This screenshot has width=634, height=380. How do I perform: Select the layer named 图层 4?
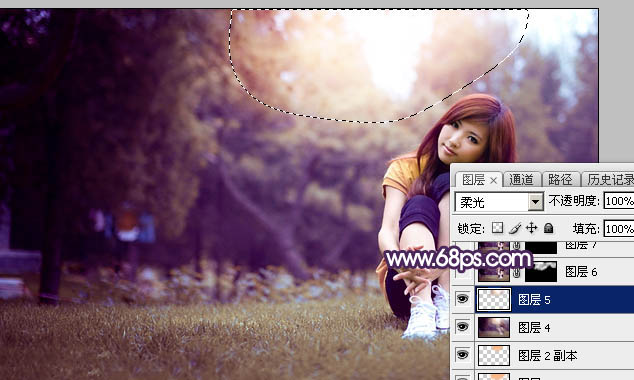pyautogui.click(x=534, y=327)
